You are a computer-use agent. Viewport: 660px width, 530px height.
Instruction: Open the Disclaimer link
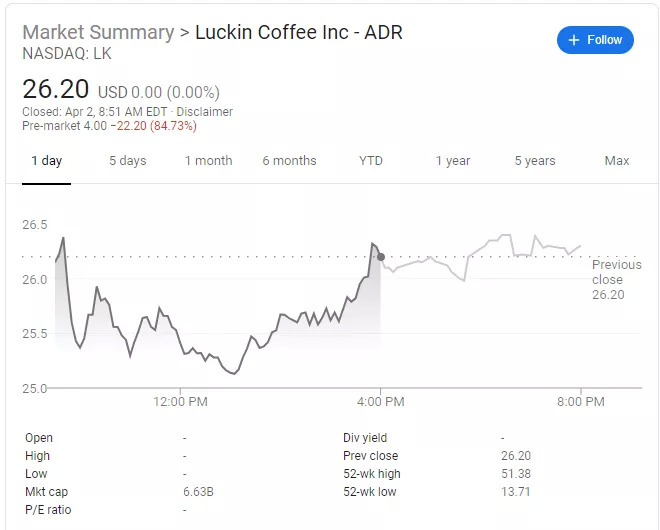[x=204, y=112]
